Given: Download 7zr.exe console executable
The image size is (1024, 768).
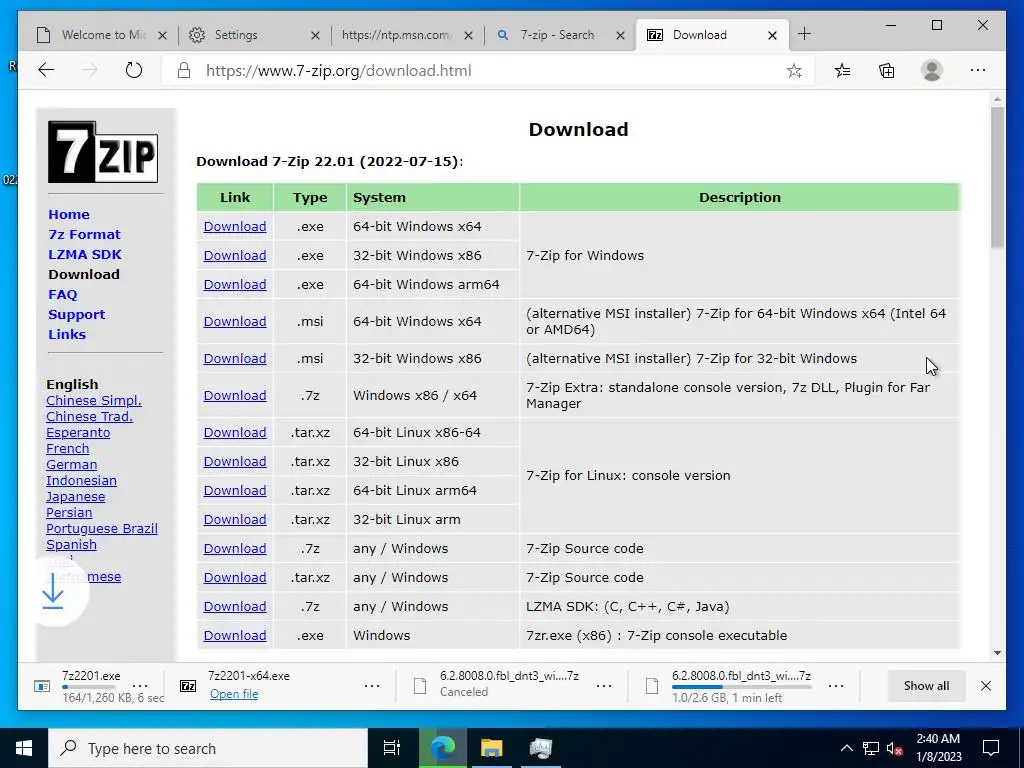Looking at the screenshot, I should (235, 635).
